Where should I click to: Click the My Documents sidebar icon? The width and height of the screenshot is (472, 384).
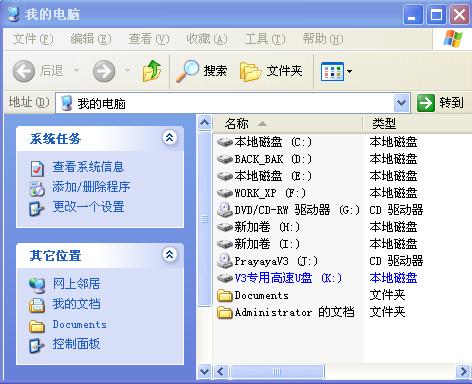37,305
